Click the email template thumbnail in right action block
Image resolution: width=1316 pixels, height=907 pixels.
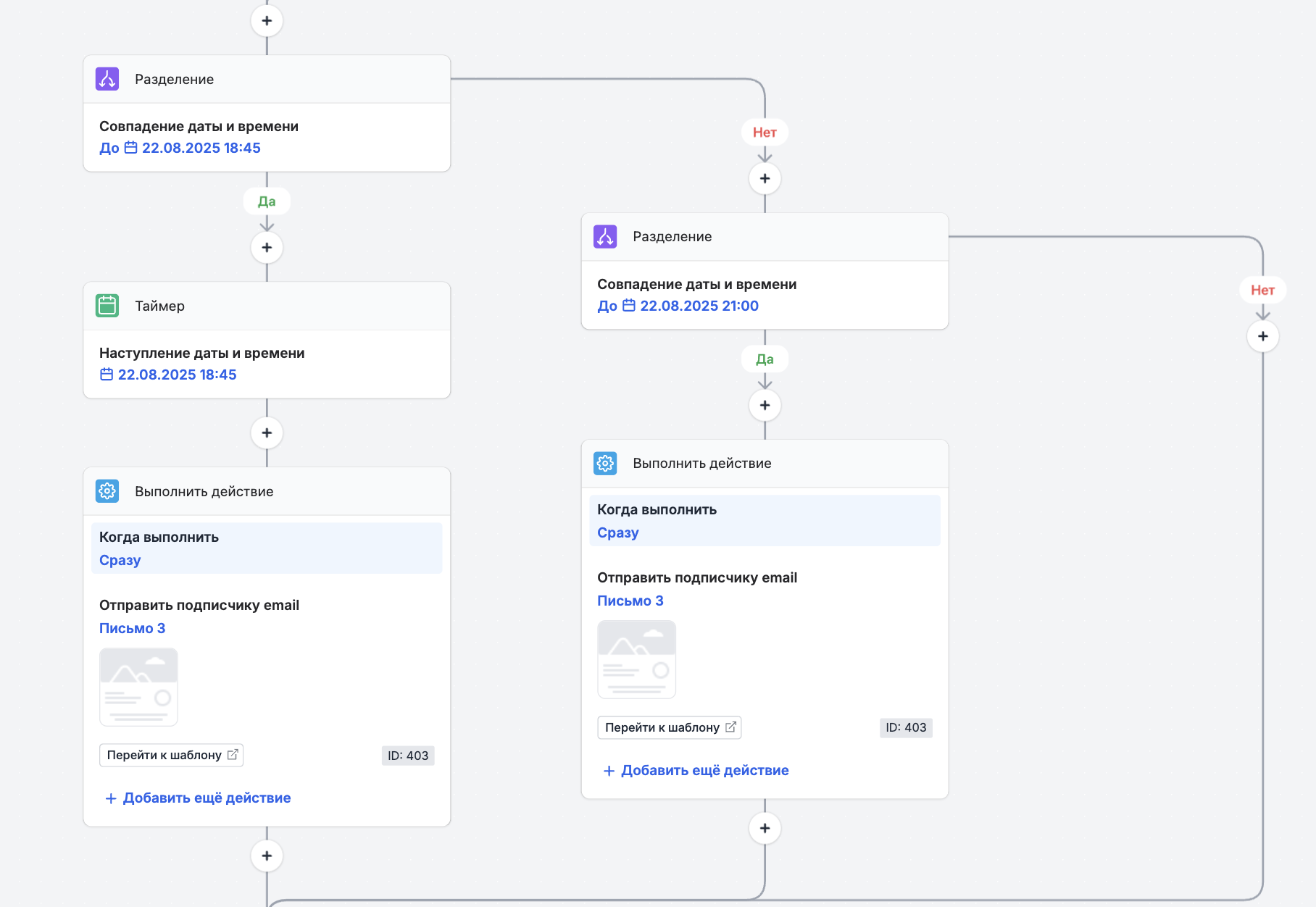(636, 659)
